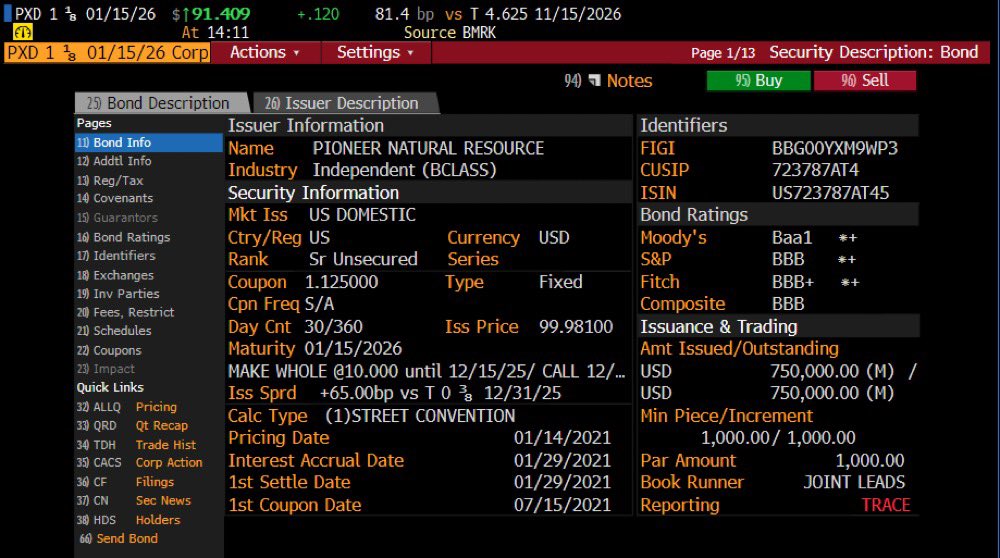
Task: Click the issuer name PIONEER NATURAL RESOURCE
Action: pyautogui.click(x=428, y=149)
